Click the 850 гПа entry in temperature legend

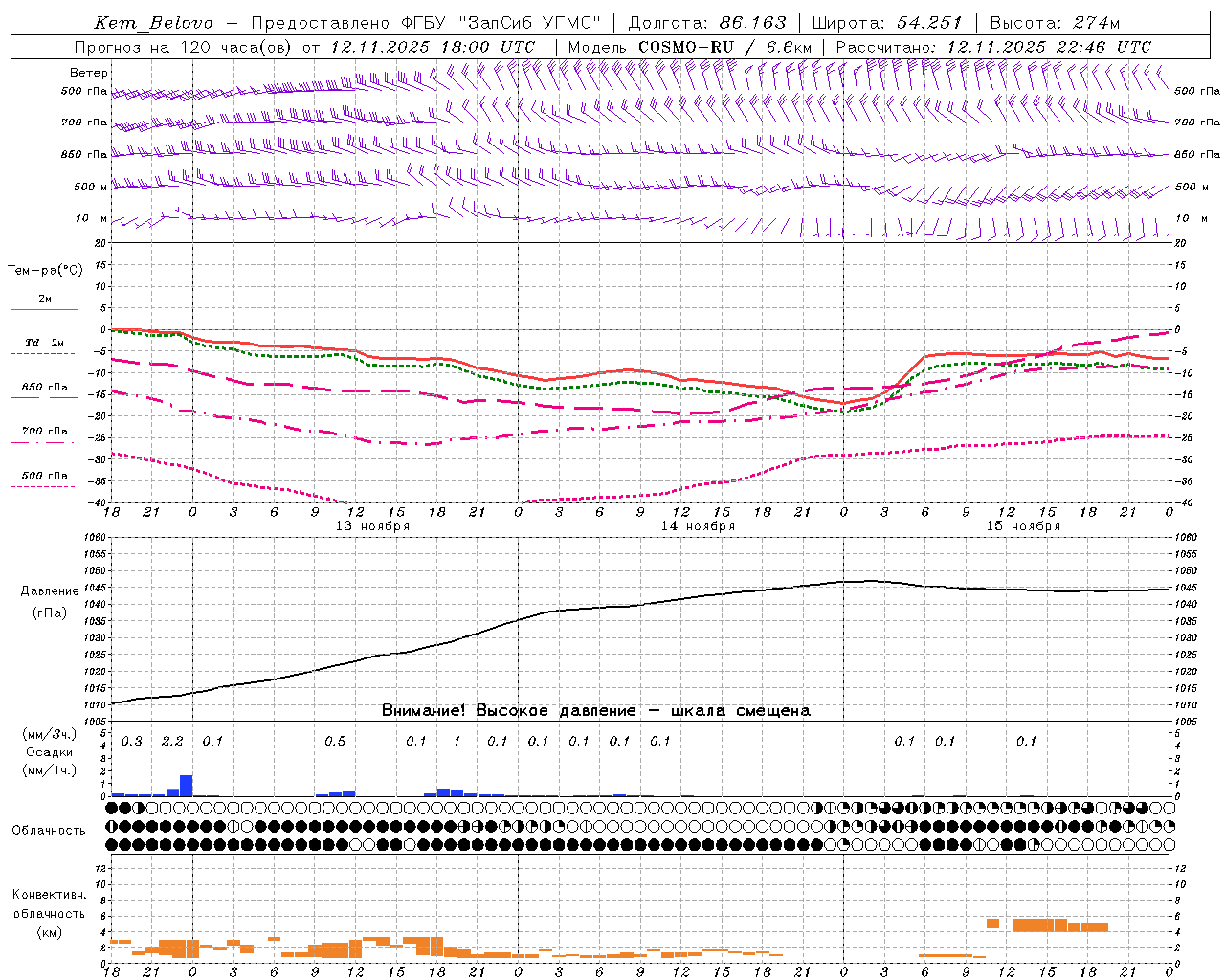(x=44, y=387)
